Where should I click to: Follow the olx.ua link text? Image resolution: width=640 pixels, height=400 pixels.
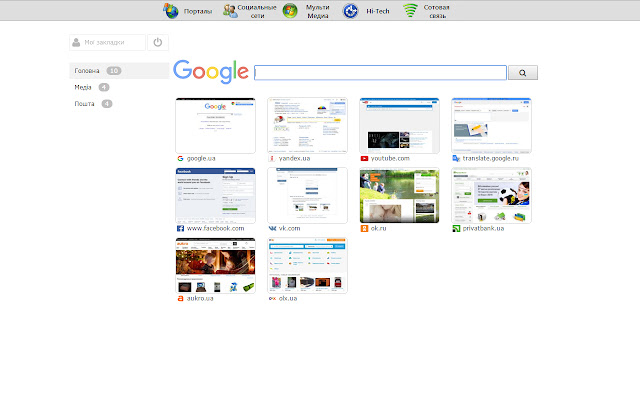coord(288,299)
